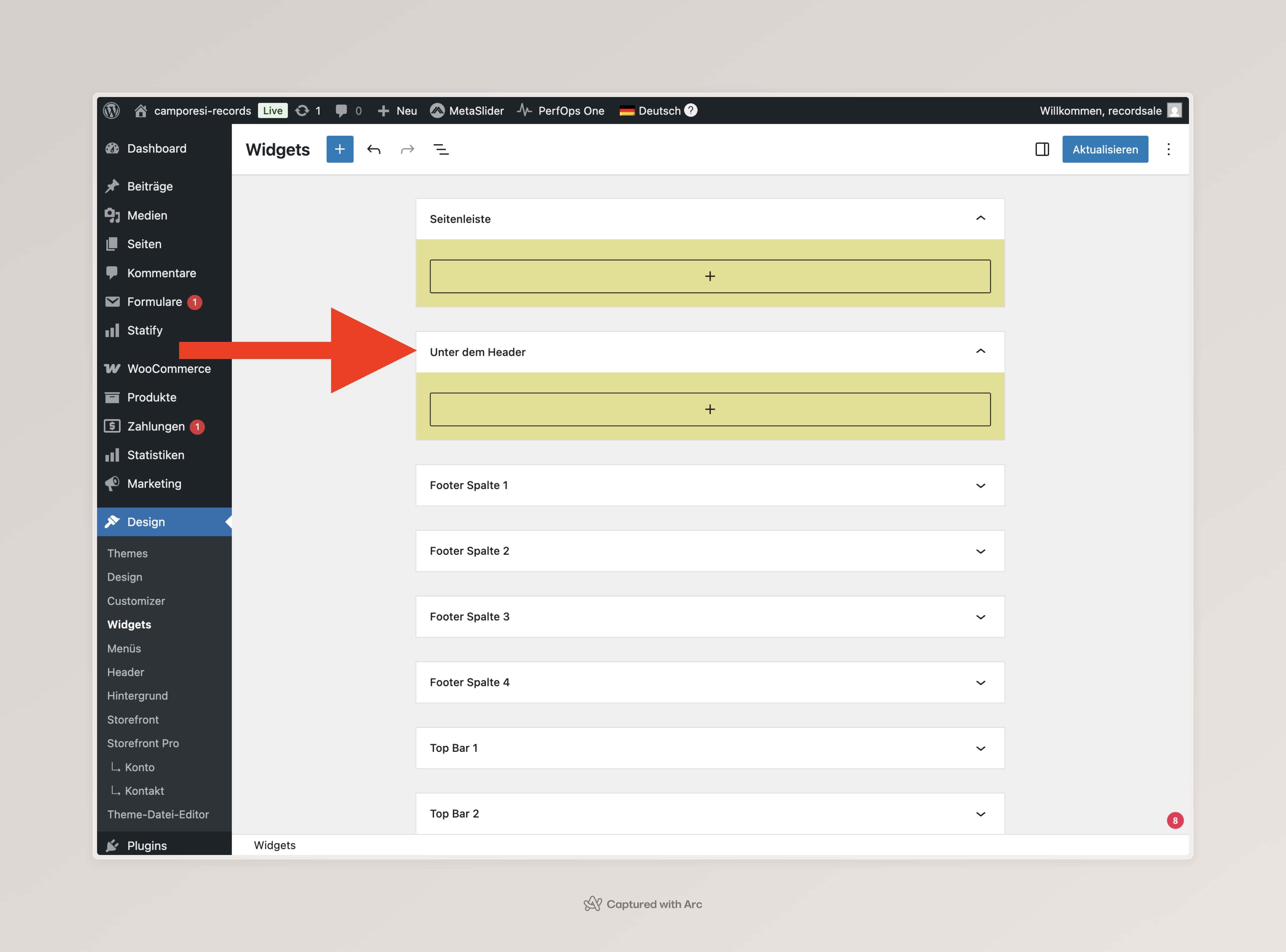Open Marketing in the sidebar
The width and height of the screenshot is (1286, 952).
[x=164, y=484]
